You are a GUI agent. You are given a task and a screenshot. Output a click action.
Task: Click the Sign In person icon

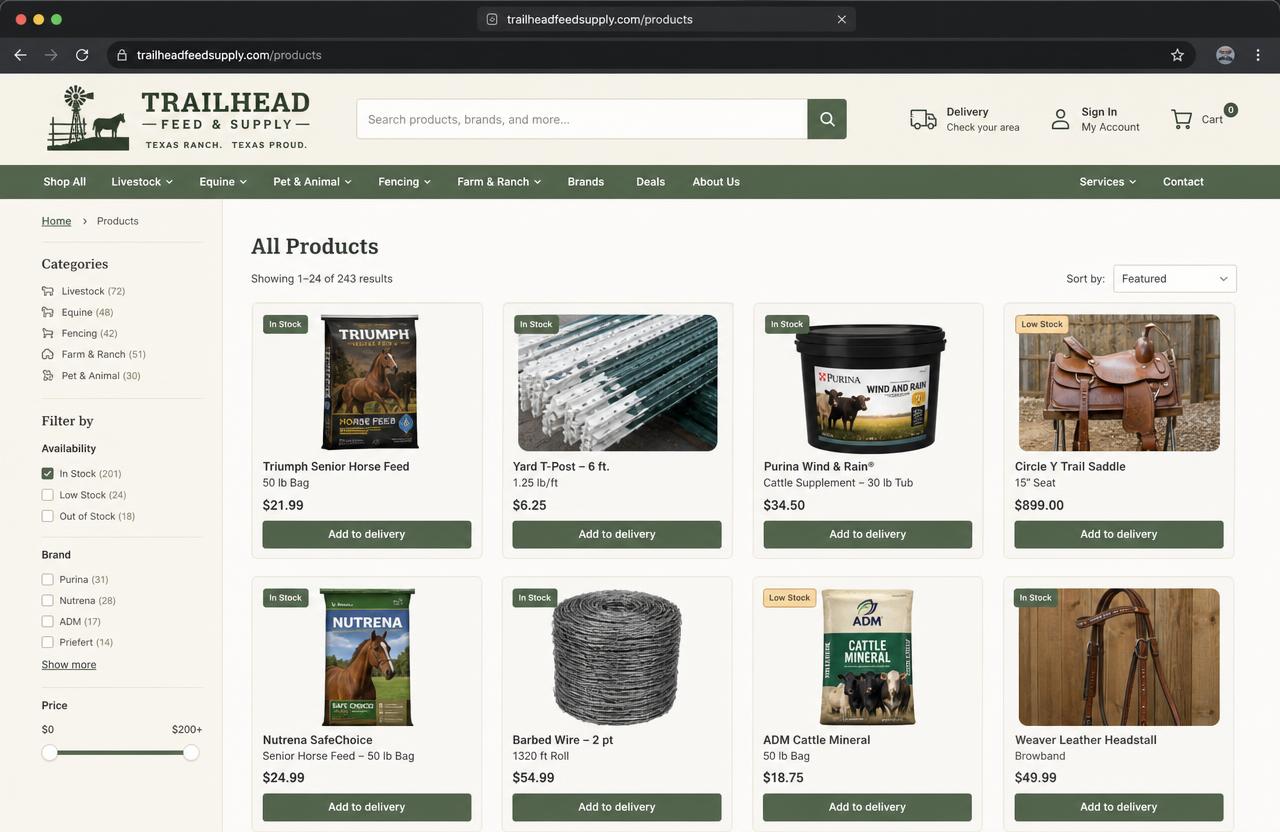(x=1060, y=119)
